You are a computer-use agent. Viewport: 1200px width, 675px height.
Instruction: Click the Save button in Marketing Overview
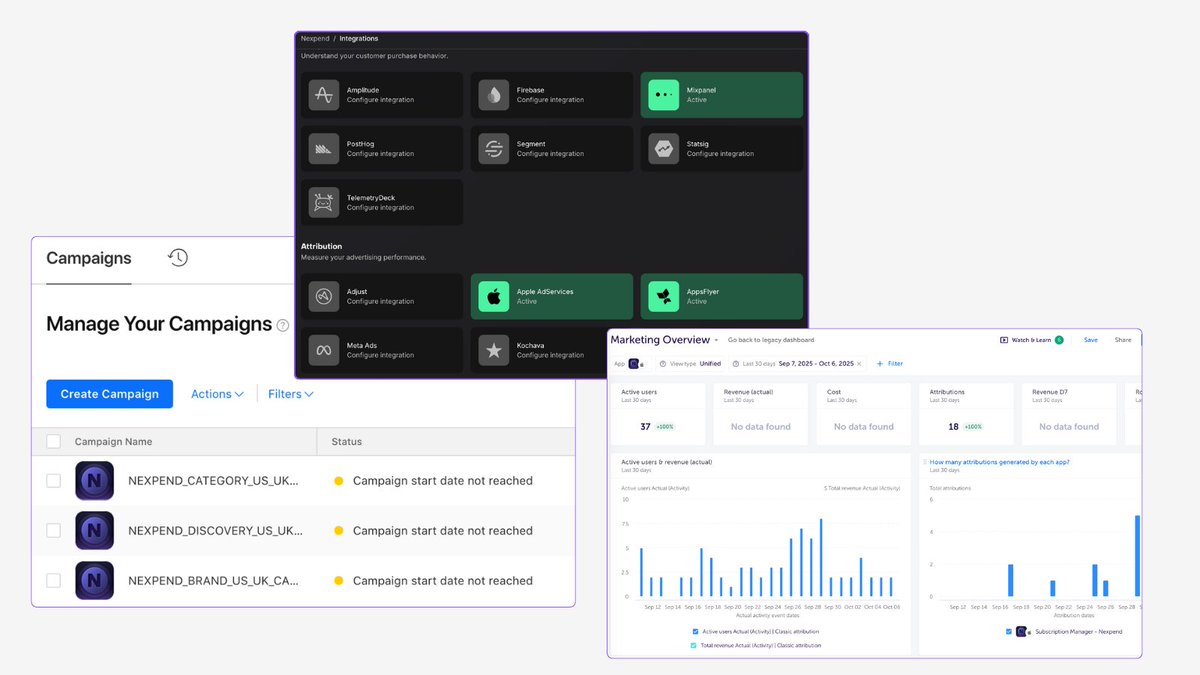1091,340
